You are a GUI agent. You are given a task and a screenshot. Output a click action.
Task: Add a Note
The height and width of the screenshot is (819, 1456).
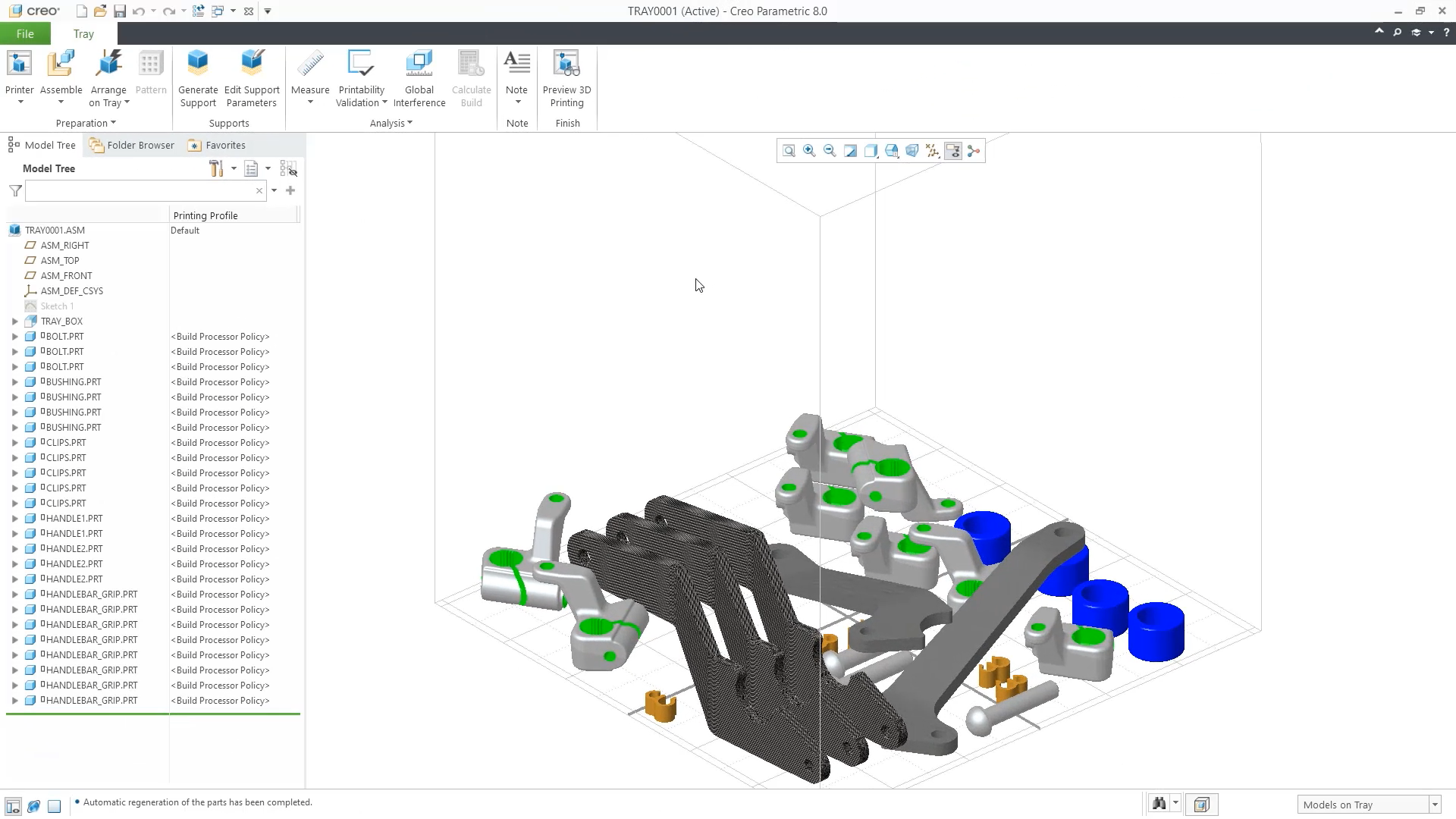[517, 76]
